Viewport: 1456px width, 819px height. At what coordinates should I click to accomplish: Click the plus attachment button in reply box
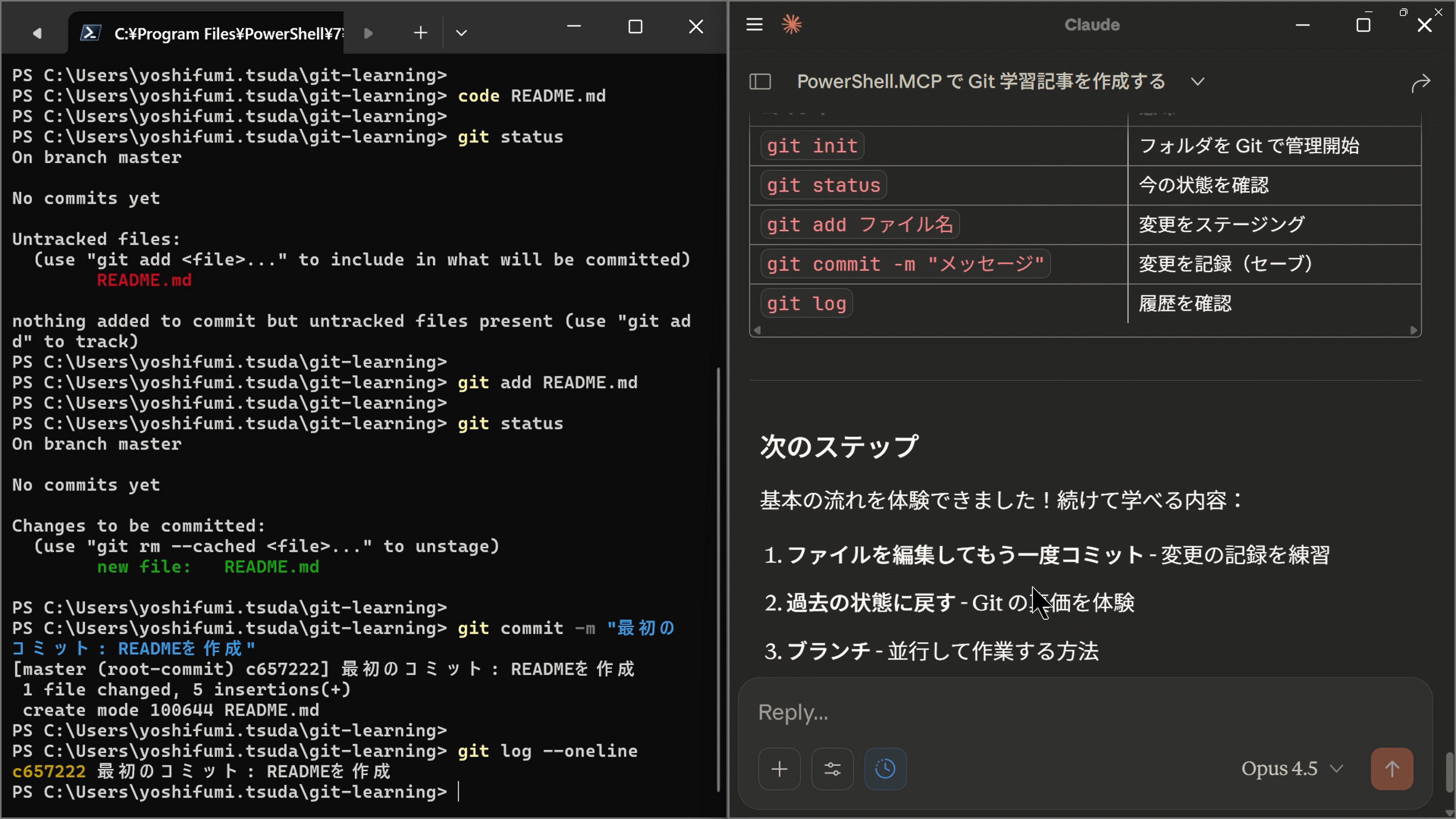[780, 769]
